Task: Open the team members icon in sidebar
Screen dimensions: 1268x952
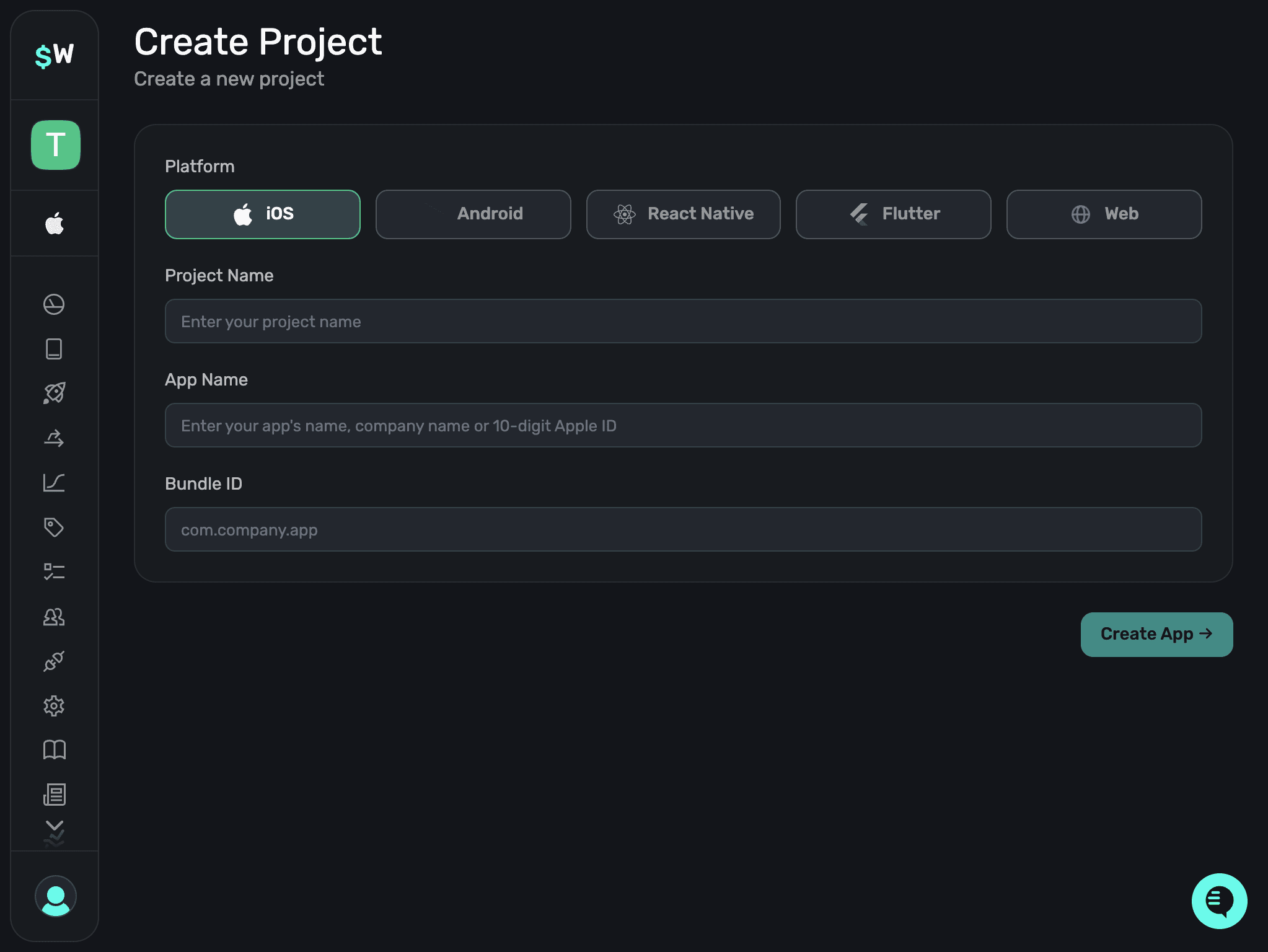Action: pos(55,617)
